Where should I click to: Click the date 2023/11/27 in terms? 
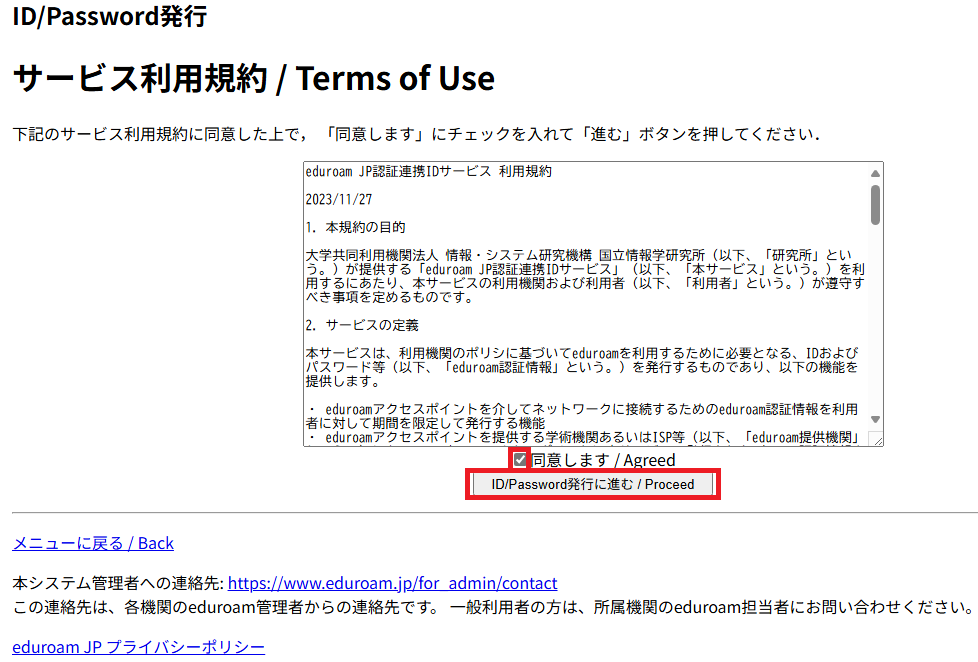[339, 200]
